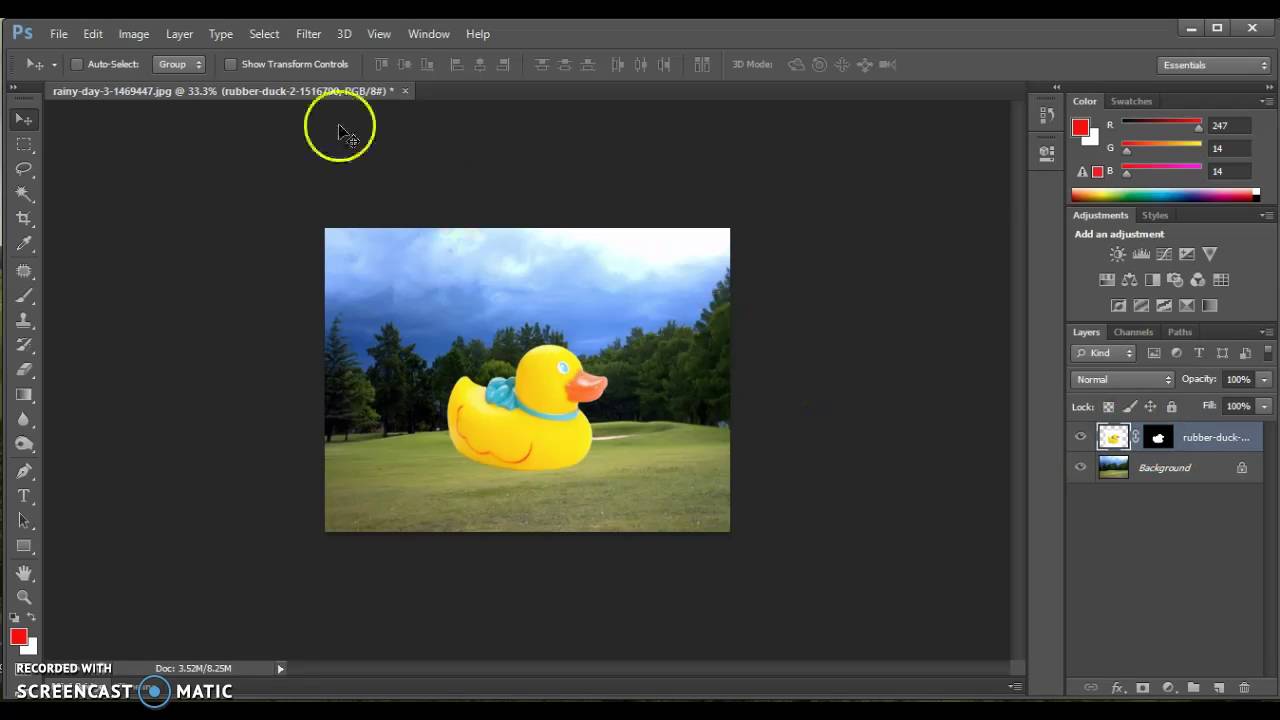Screen dimensions: 1280x720
Task: Enable the Auto-Select checkbox
Action: click(76, 64)
